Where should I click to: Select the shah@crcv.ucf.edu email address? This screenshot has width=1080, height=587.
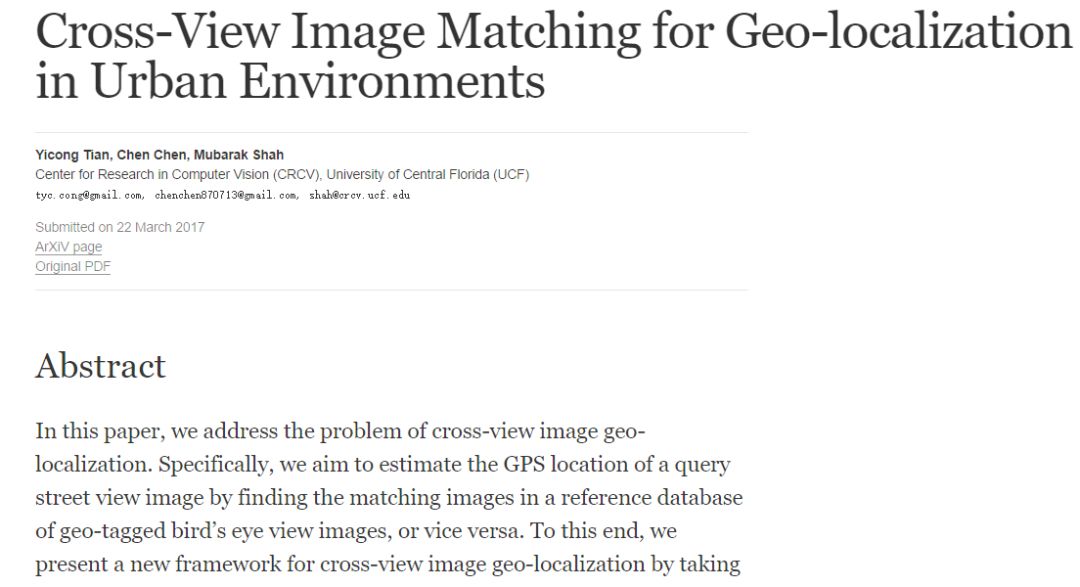360,196
